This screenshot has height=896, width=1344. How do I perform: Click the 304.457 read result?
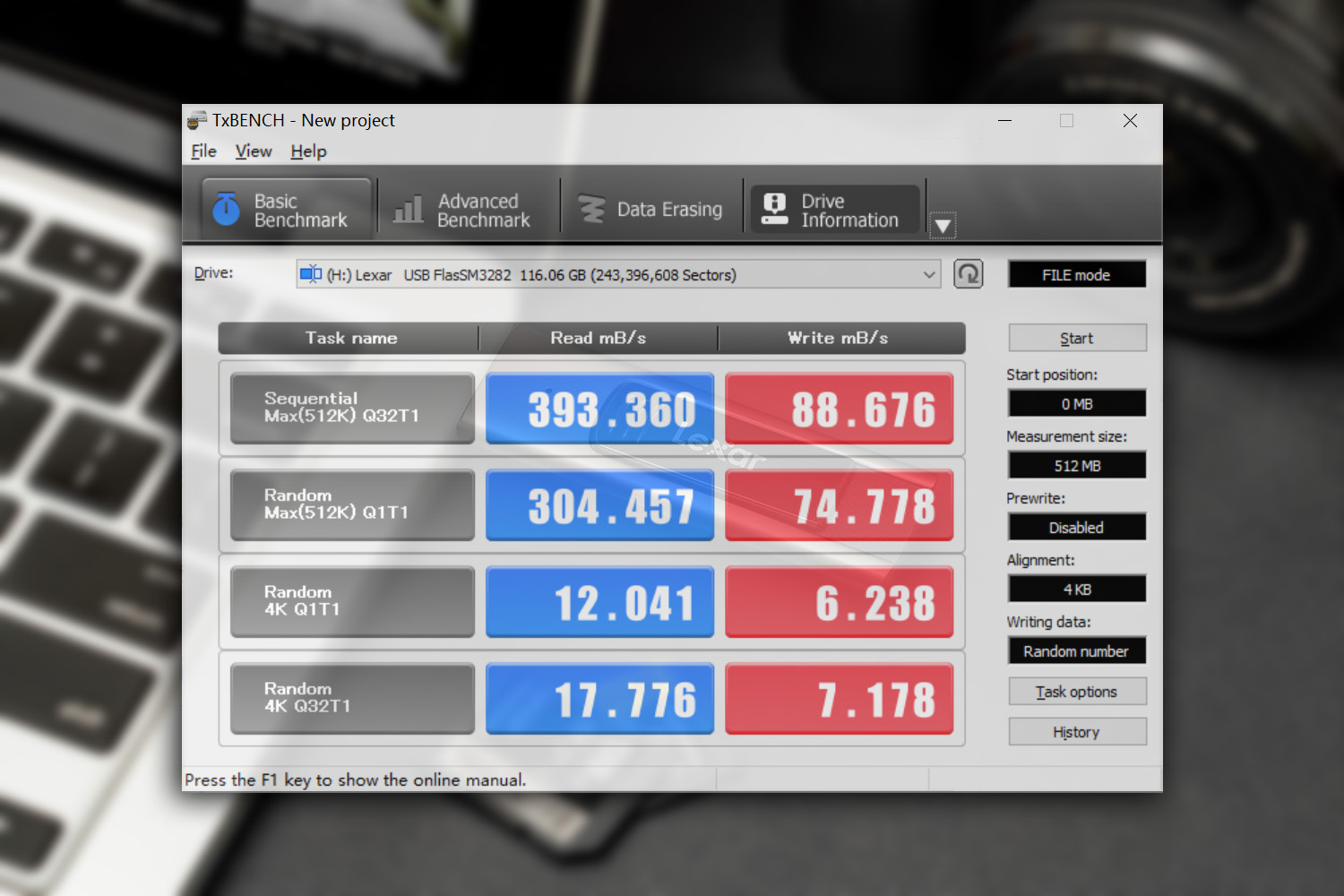coord(600,505)
